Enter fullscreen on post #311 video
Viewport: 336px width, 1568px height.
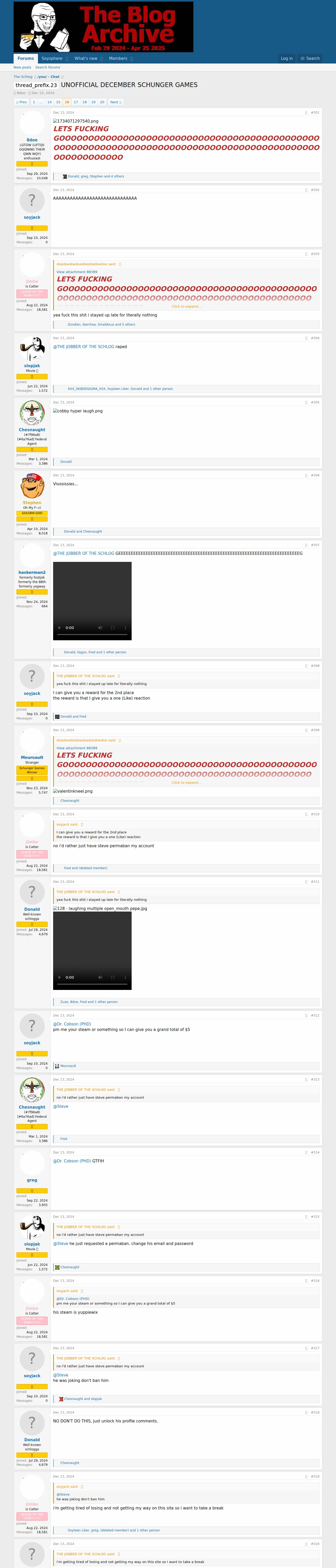(x=113, y=978)
